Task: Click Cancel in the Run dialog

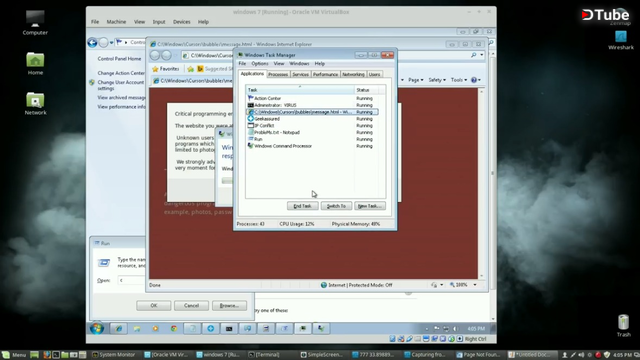Action: click(x=191, y=305)
